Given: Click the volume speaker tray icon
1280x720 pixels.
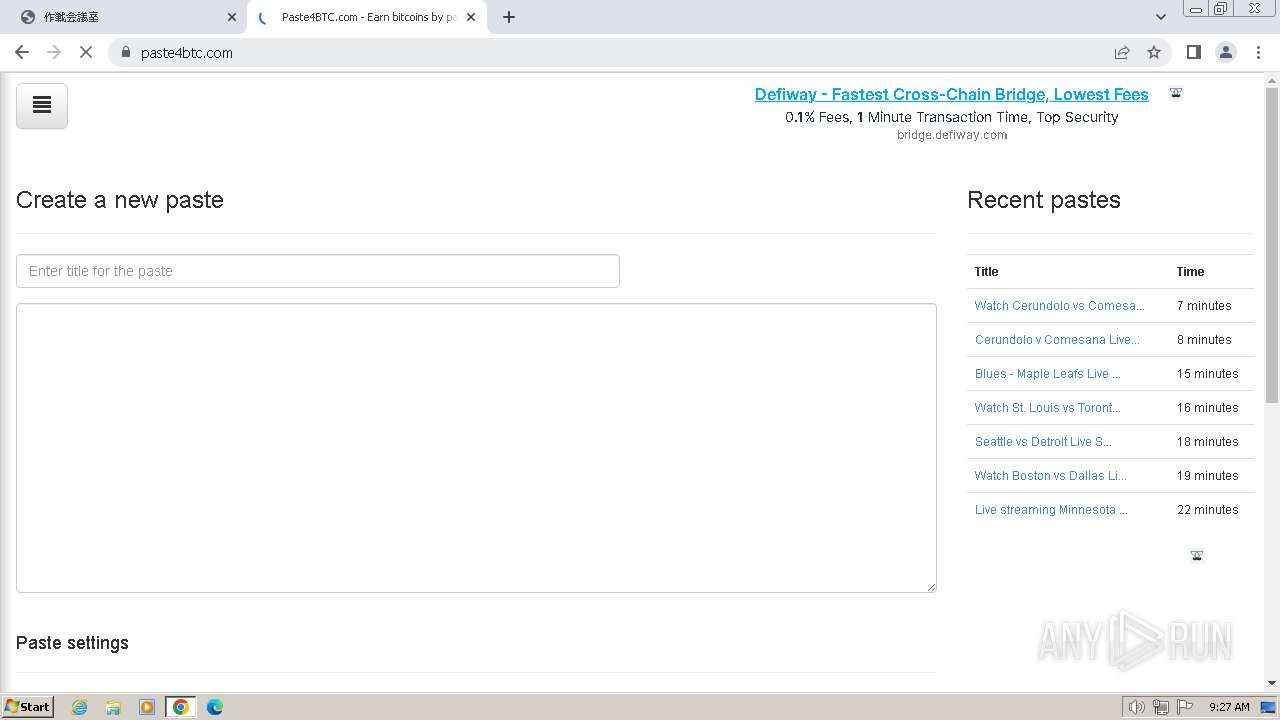Looking at the screenshot, I should coord(1136,707).
